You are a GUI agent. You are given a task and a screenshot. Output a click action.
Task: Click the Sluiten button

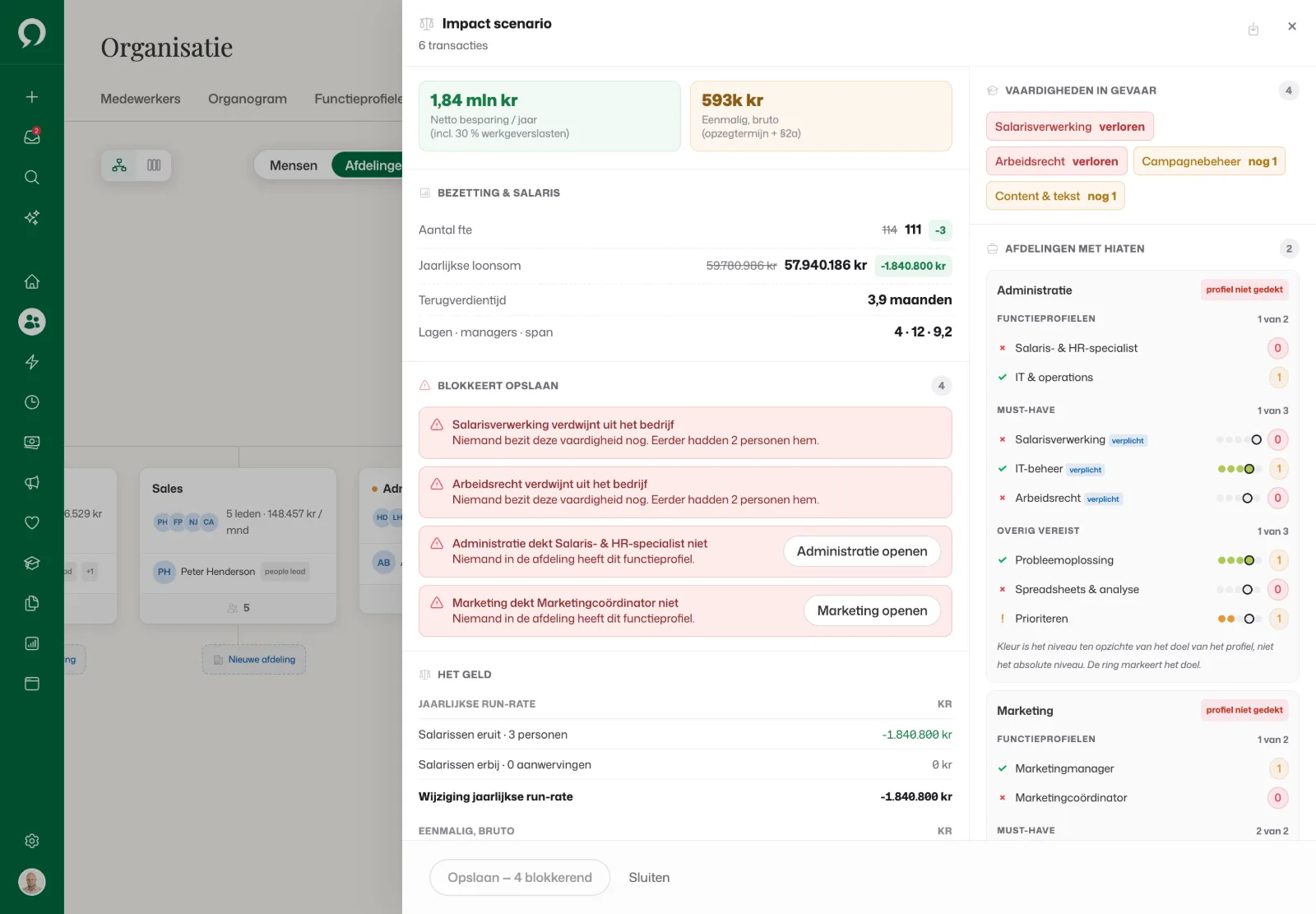[649, 878]
